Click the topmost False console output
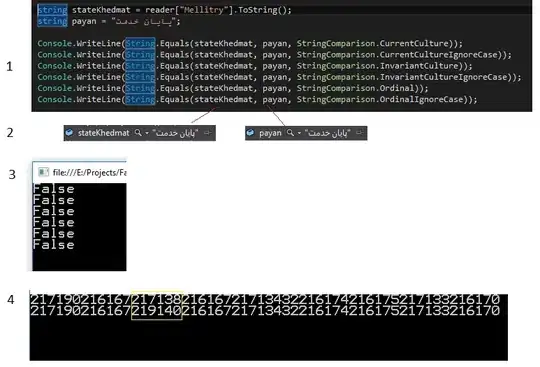 [54, 189]
